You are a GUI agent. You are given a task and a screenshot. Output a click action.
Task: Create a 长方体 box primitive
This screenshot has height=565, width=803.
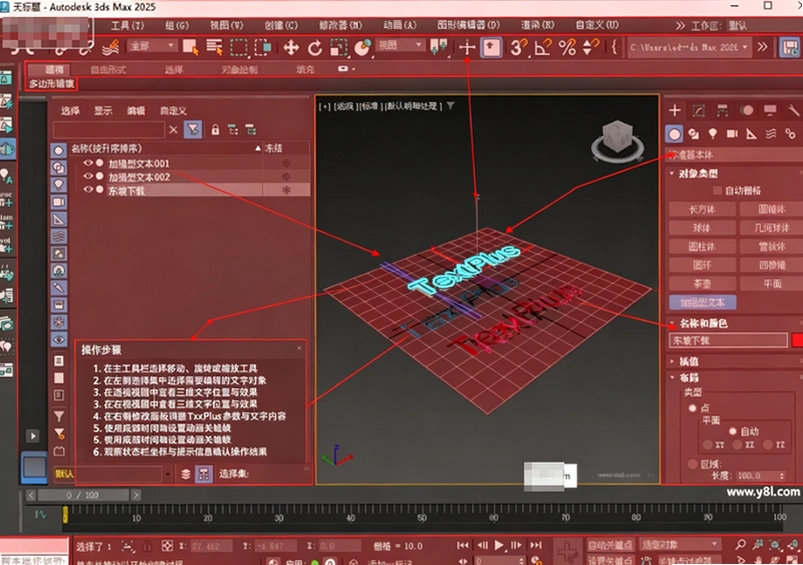click(702, 209)
